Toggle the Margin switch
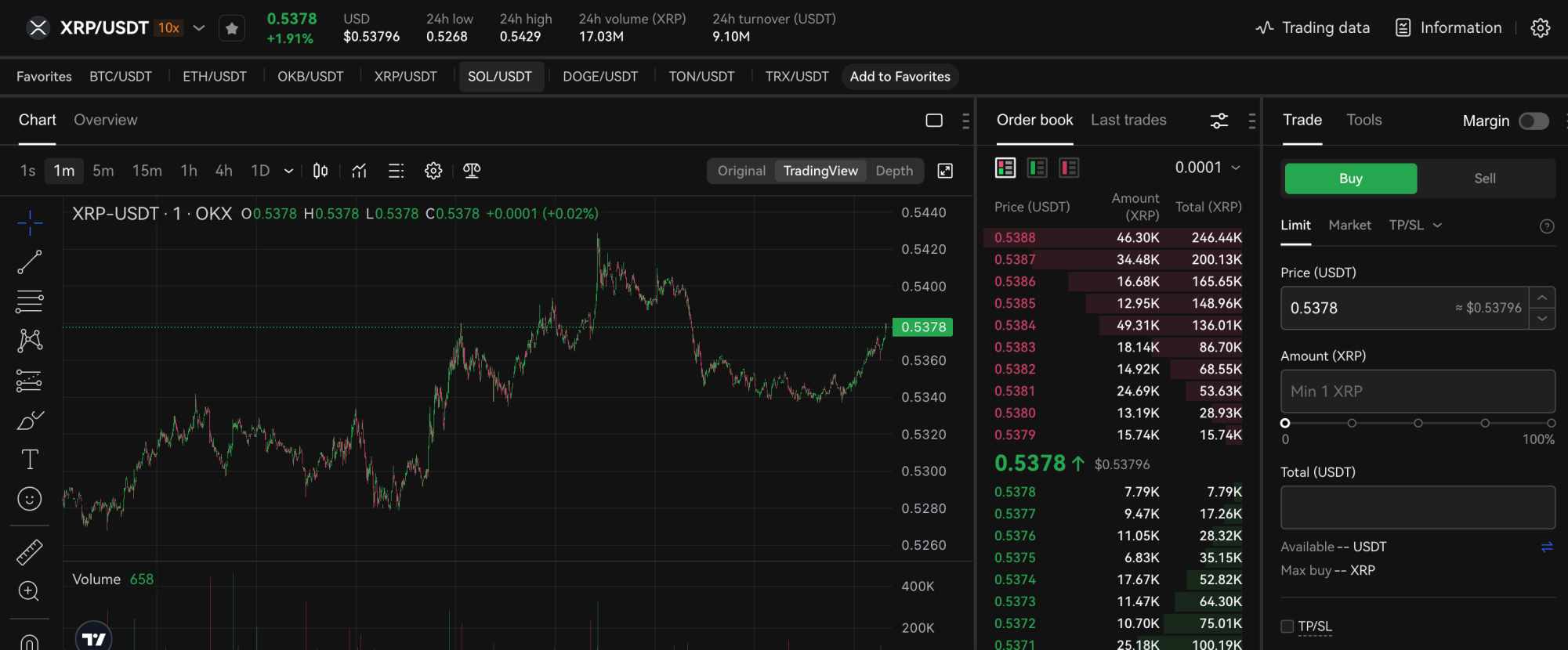The image size is (1568, 650). [x=1534, y=121]
